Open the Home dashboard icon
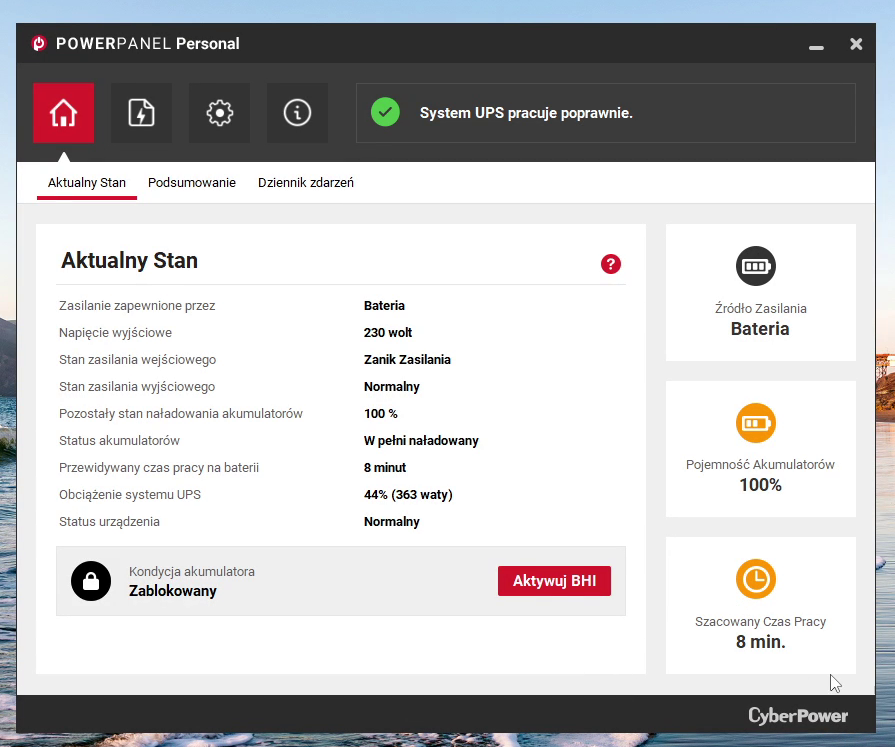This screenshot has height=747, width=895. coord(63,113)
